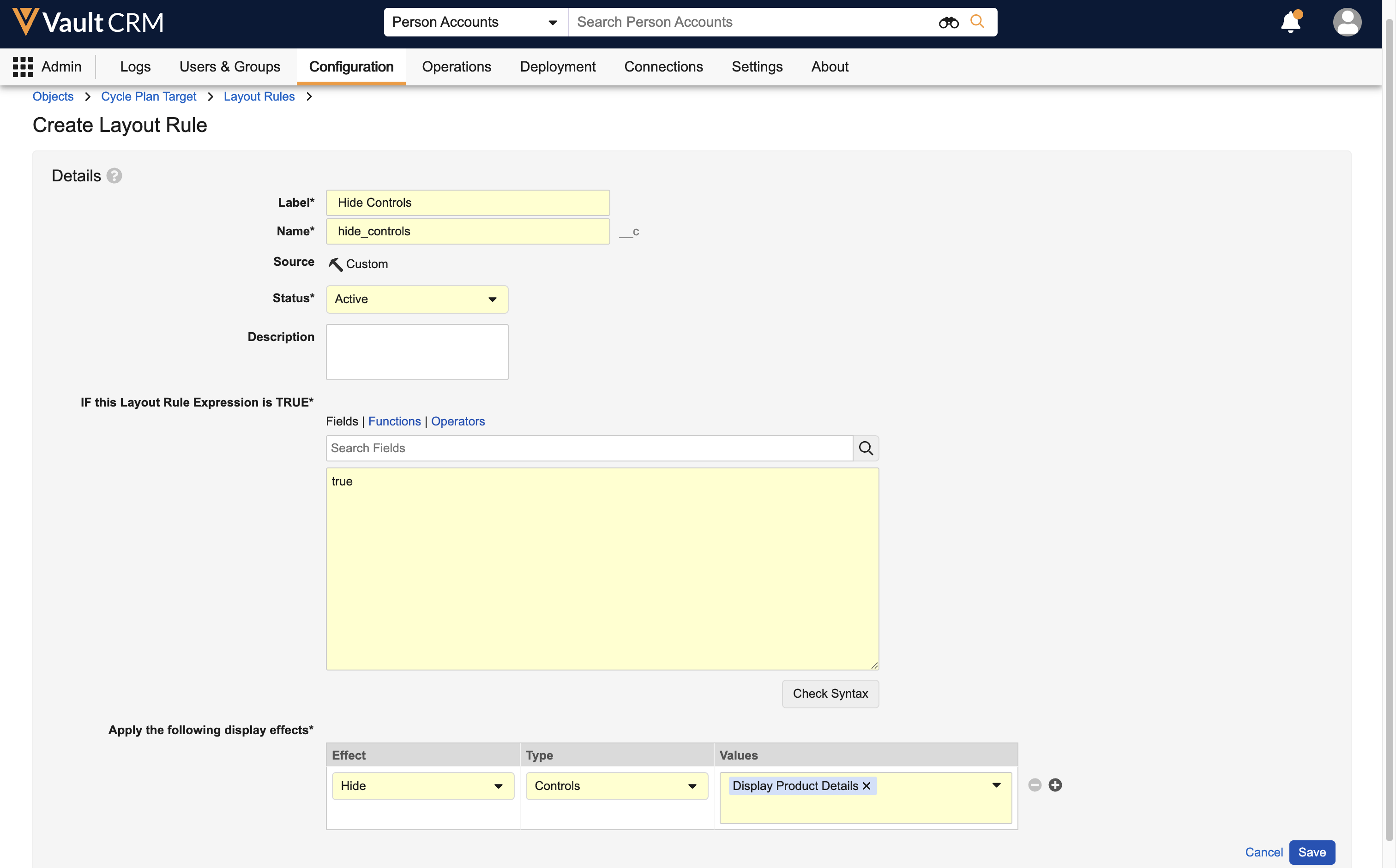Click the Check Syntax button
Image resolution: width=1396 pixels, height=868 pixels.
tap(830, 694)
